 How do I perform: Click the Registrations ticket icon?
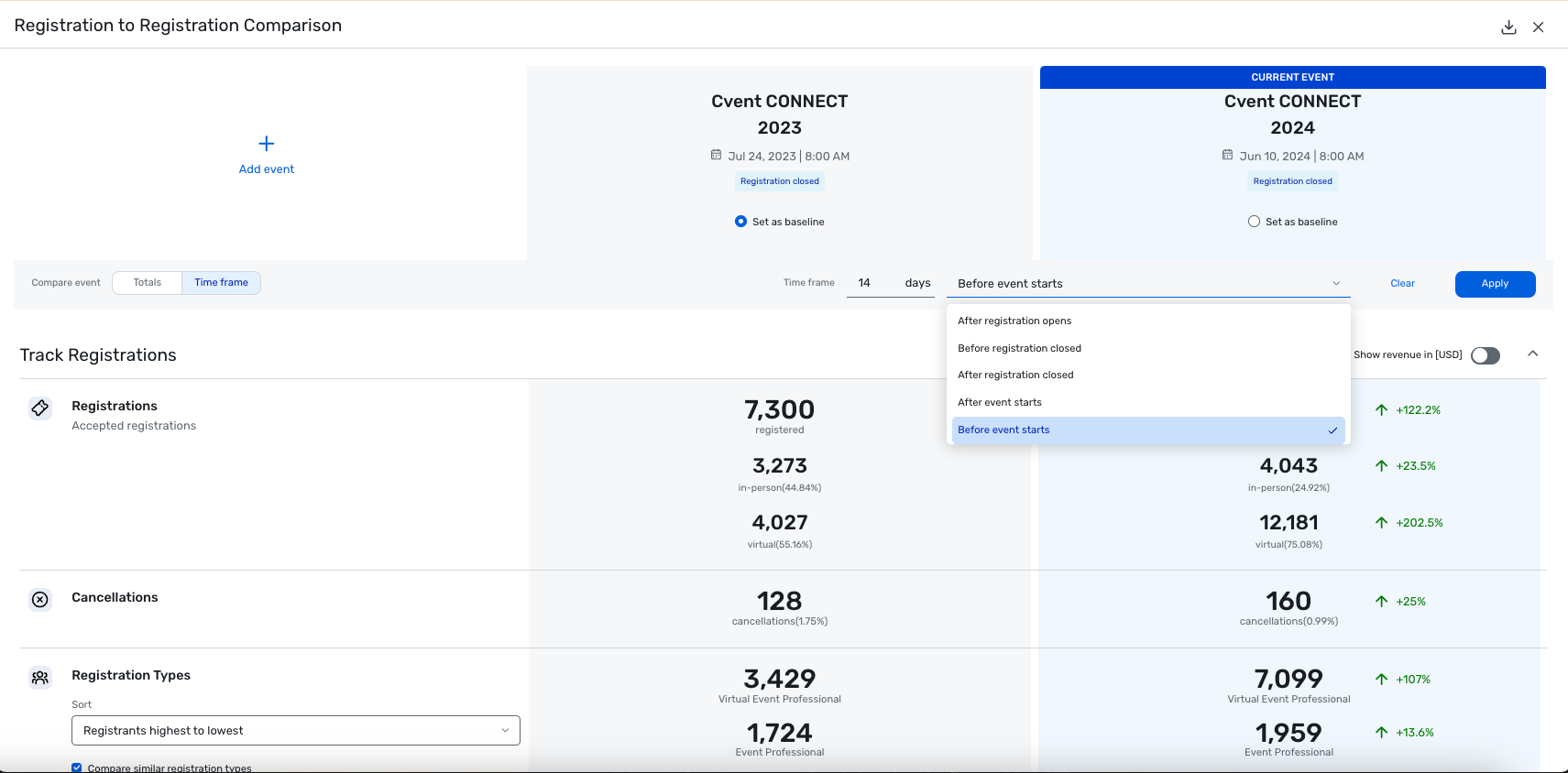coord(40,408)
